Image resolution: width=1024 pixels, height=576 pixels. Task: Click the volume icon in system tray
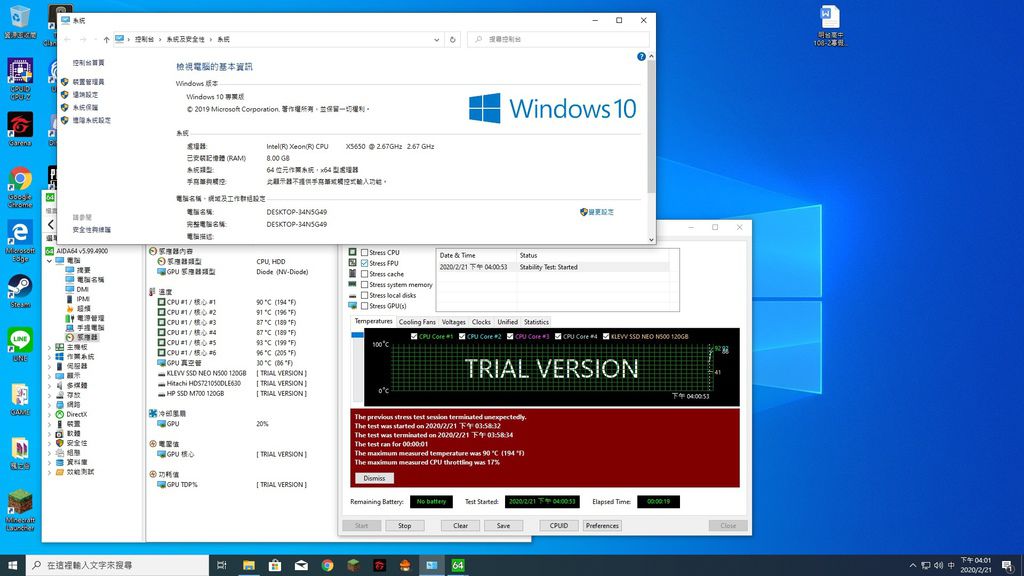[938, 565]
